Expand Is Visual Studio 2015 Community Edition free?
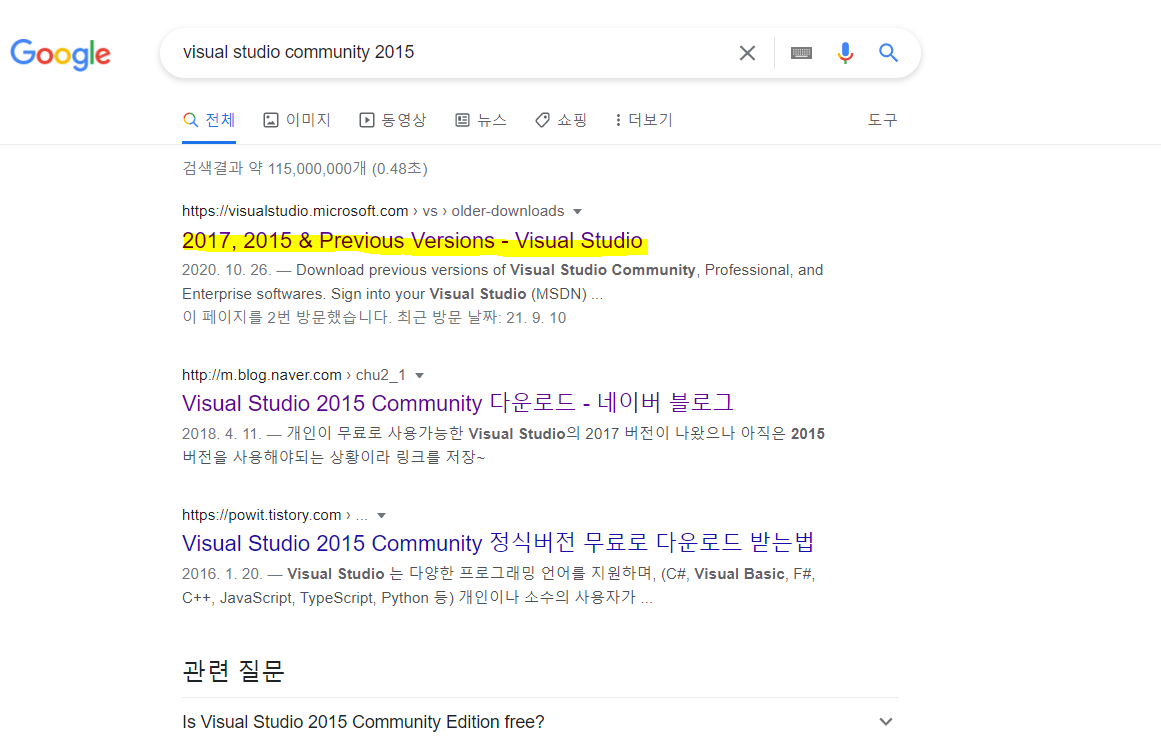The height and width of the screenshot is (745, 1161). 540,721
